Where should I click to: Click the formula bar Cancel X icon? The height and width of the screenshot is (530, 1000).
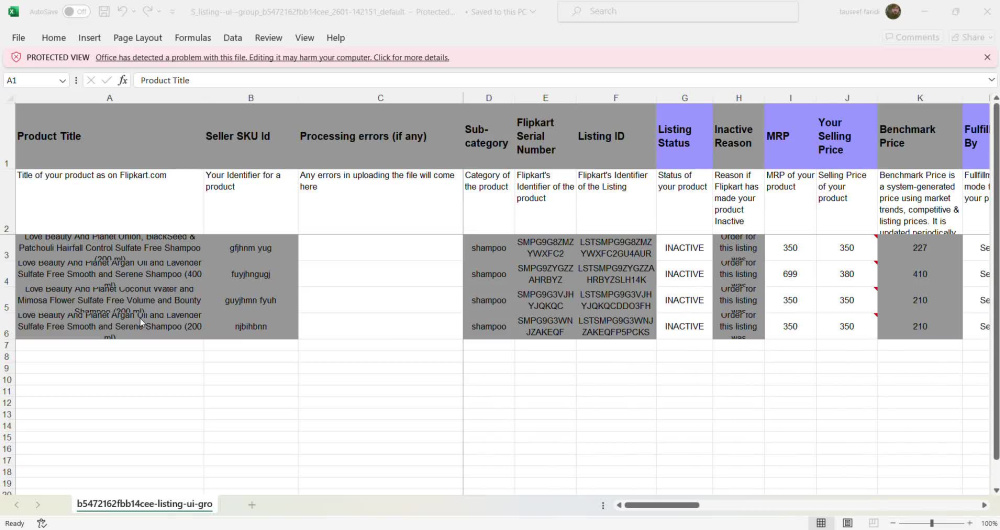91,80
